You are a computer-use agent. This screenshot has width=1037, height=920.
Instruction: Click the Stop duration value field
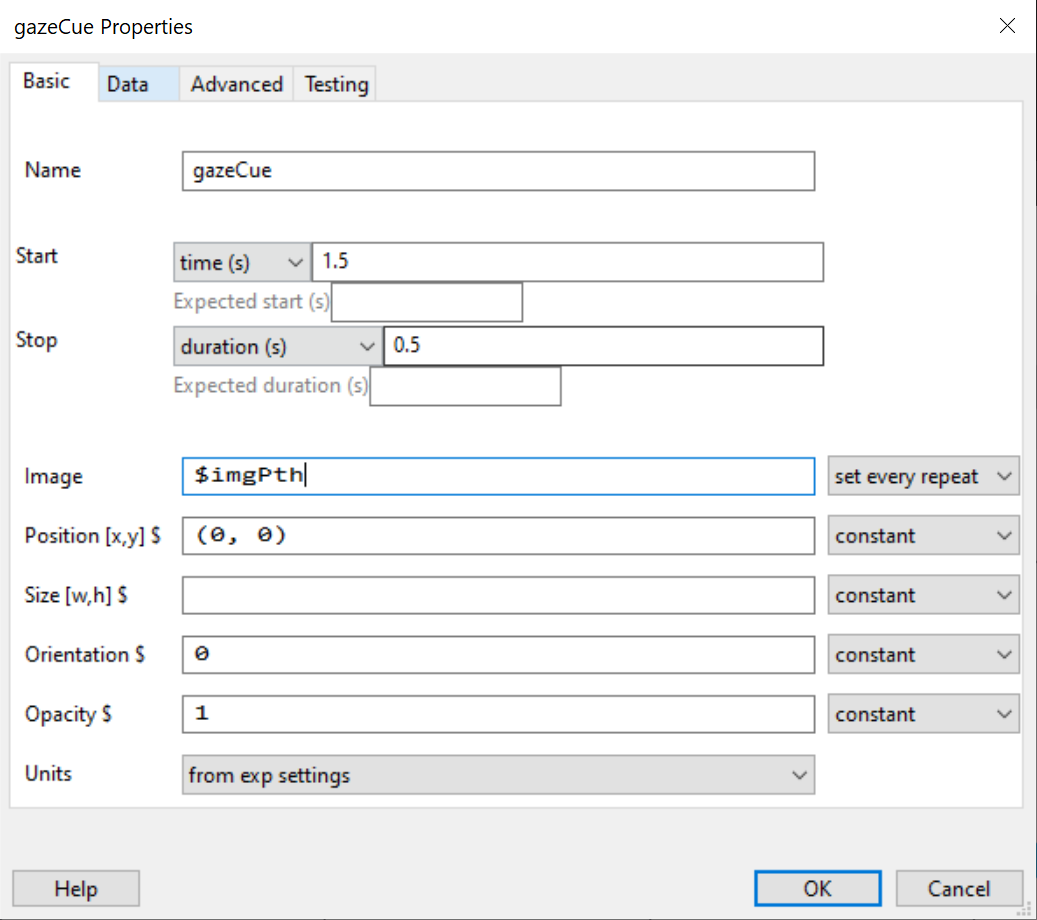[603, 347]
